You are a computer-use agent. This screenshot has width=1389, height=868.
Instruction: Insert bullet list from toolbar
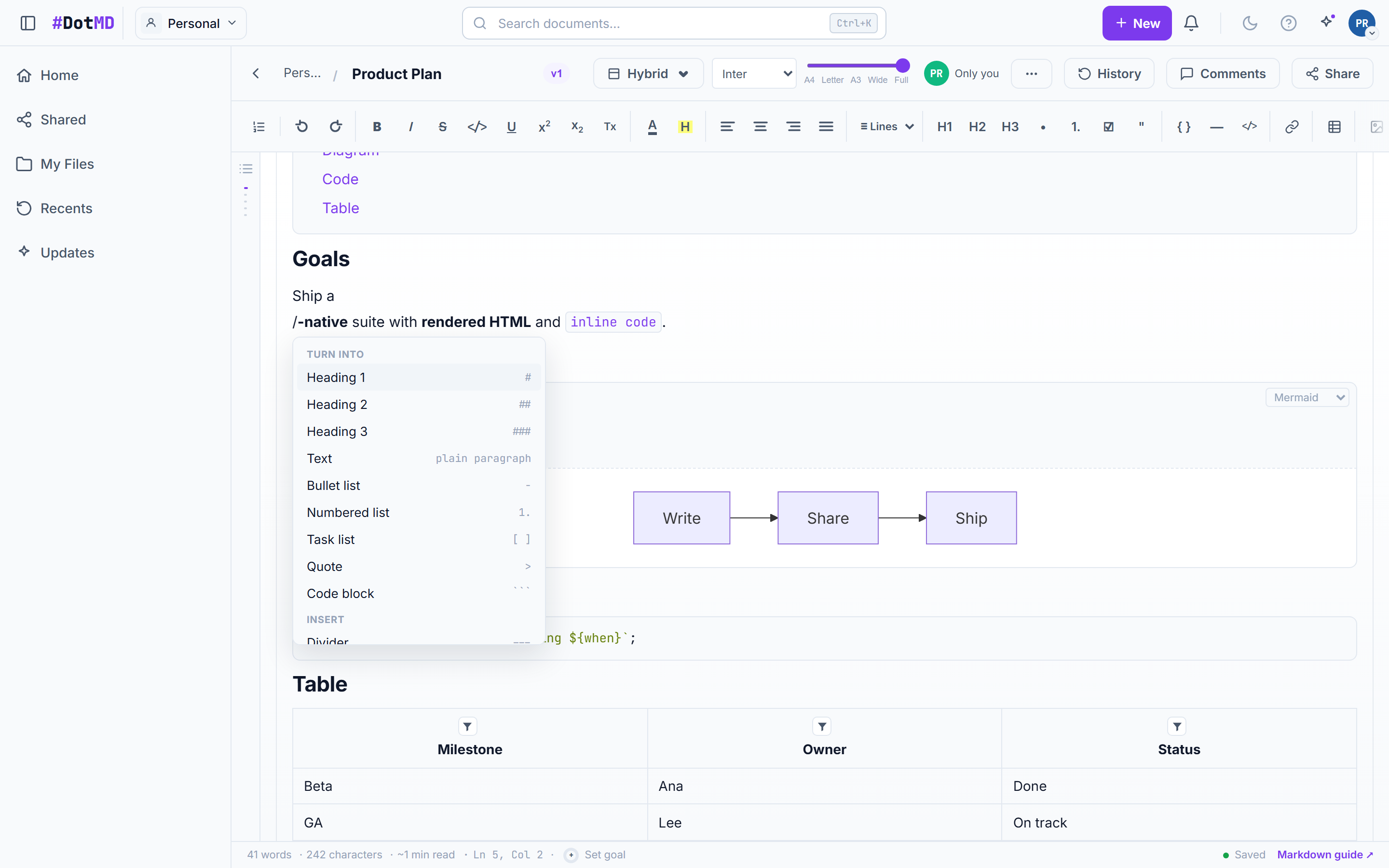[1043, 126]
